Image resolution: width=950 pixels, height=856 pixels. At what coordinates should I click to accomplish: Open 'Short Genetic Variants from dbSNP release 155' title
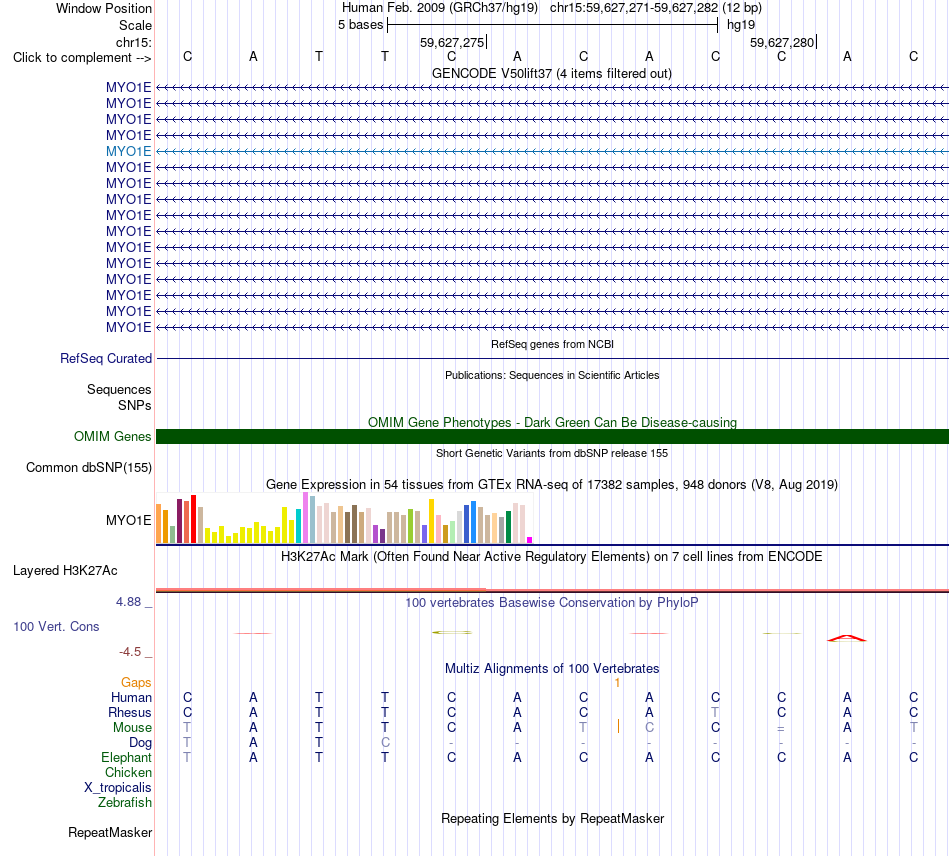point(552,453)
